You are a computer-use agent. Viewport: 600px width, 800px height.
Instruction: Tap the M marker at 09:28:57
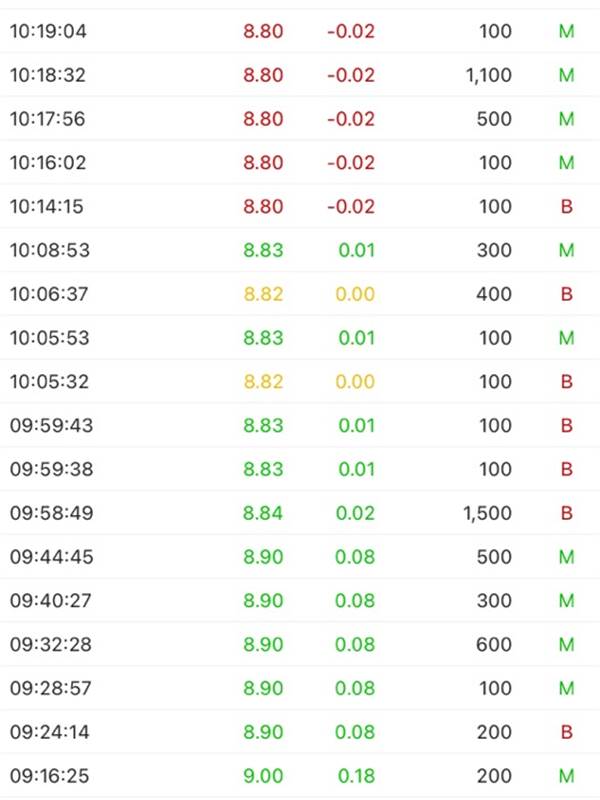click(566, 688)
